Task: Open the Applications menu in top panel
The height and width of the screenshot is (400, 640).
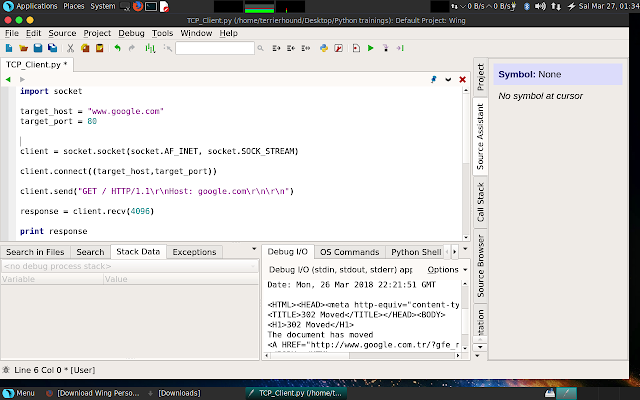Action: click(x=31, y=6)
